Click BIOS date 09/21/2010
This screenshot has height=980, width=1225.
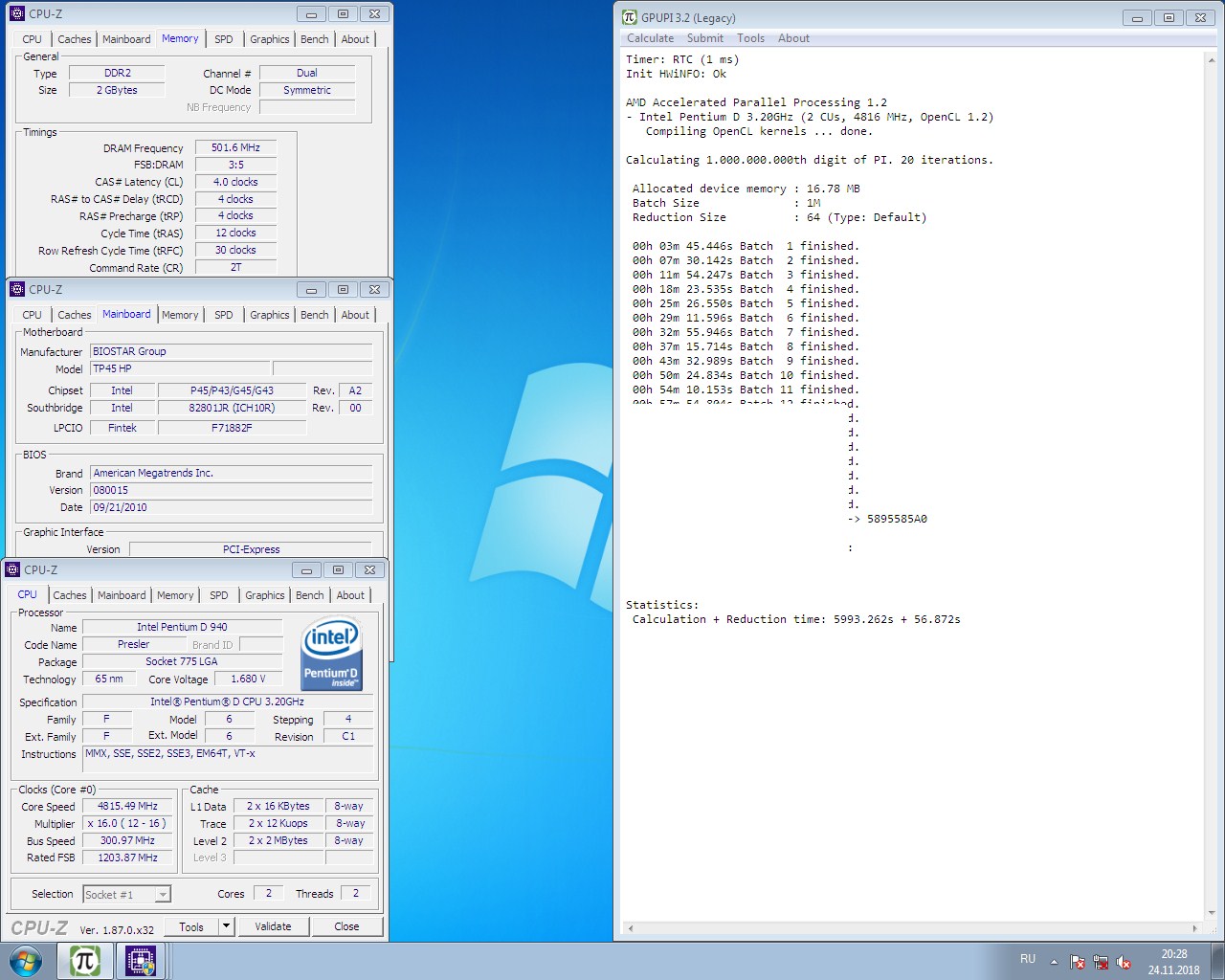point(231,507)
